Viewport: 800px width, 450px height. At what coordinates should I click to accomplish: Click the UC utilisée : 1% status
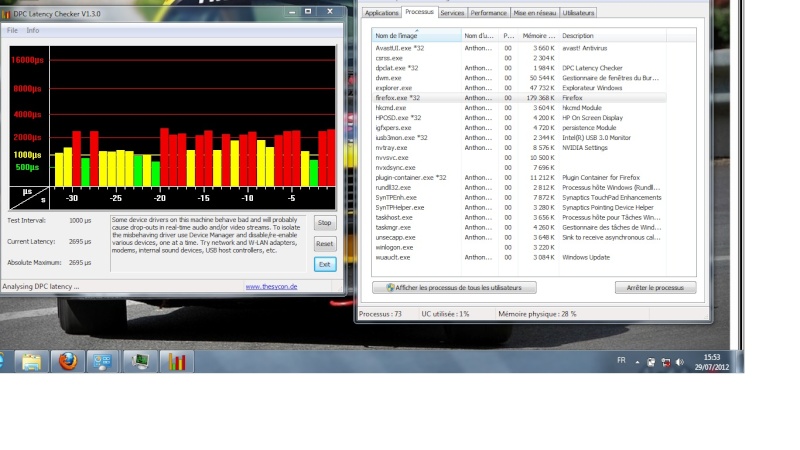445,314
